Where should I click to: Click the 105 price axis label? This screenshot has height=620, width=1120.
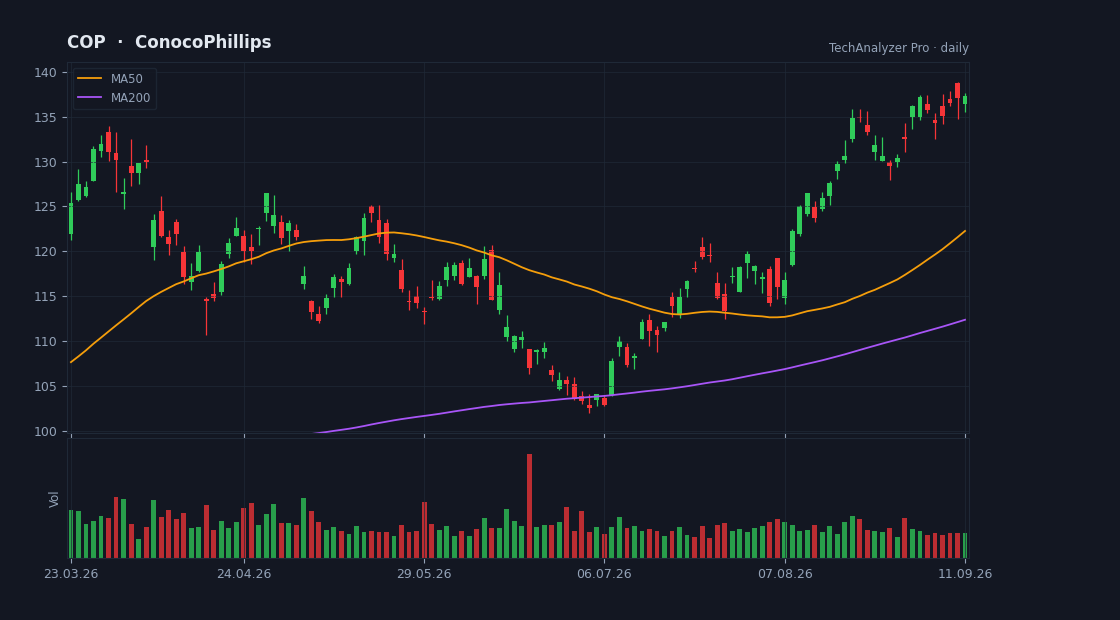point(45,386)
